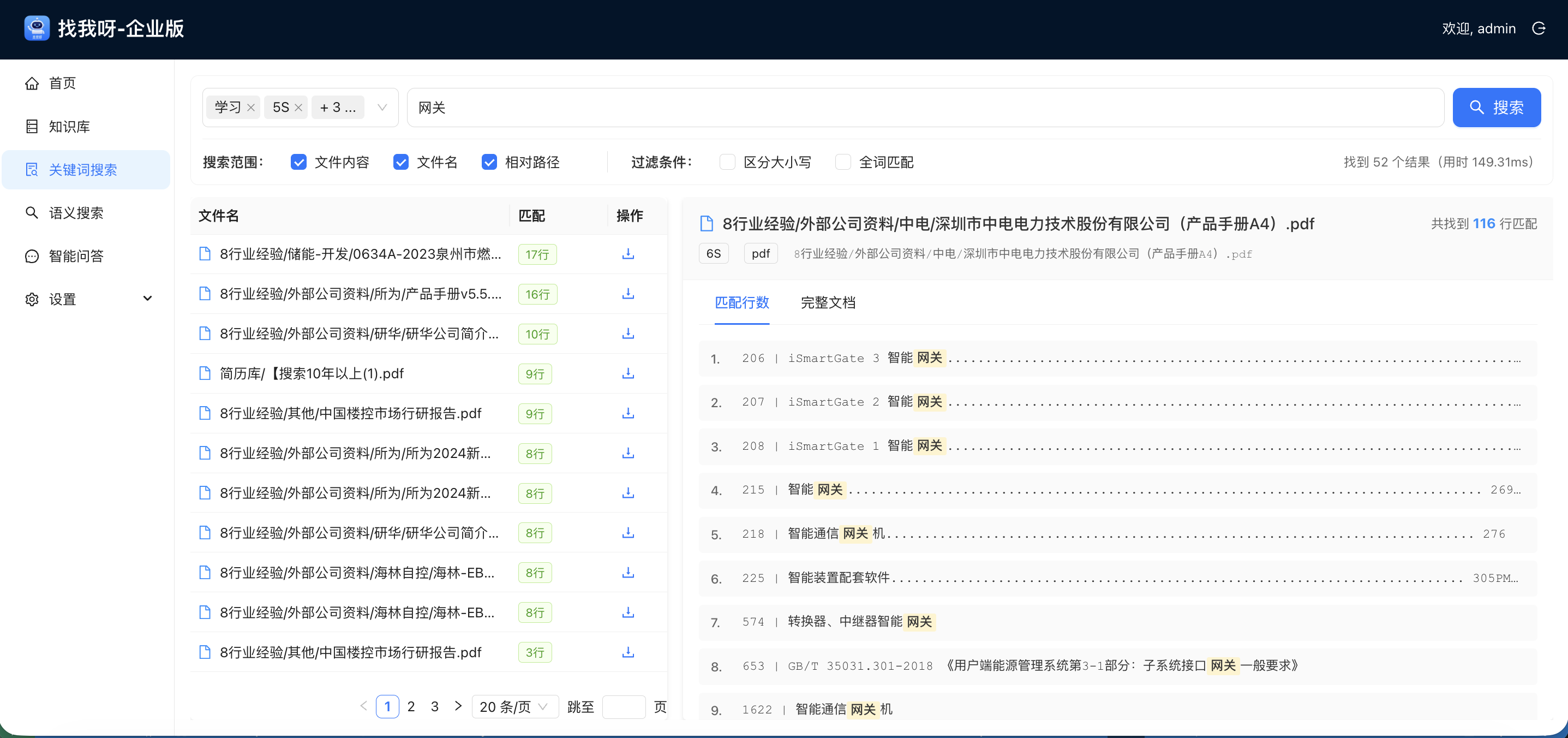Click the document icon beside the PDF title
The width and height of the screenshot is (1568, 738).
(706, 223)
